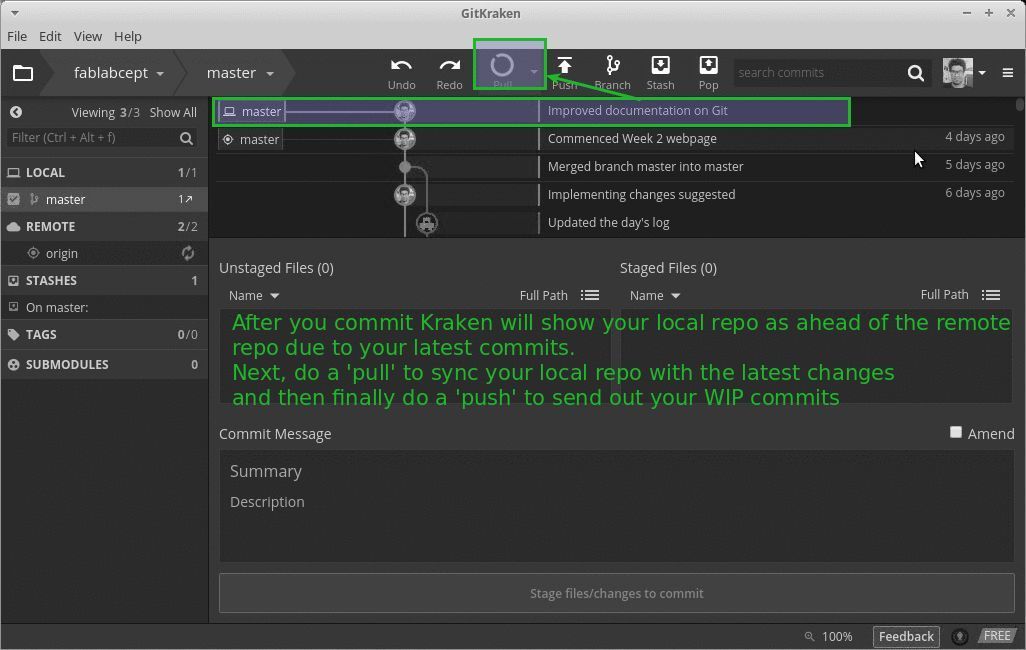Screen dimensions: 1026x650
Task: Click the search commits field
Action: 819,73
